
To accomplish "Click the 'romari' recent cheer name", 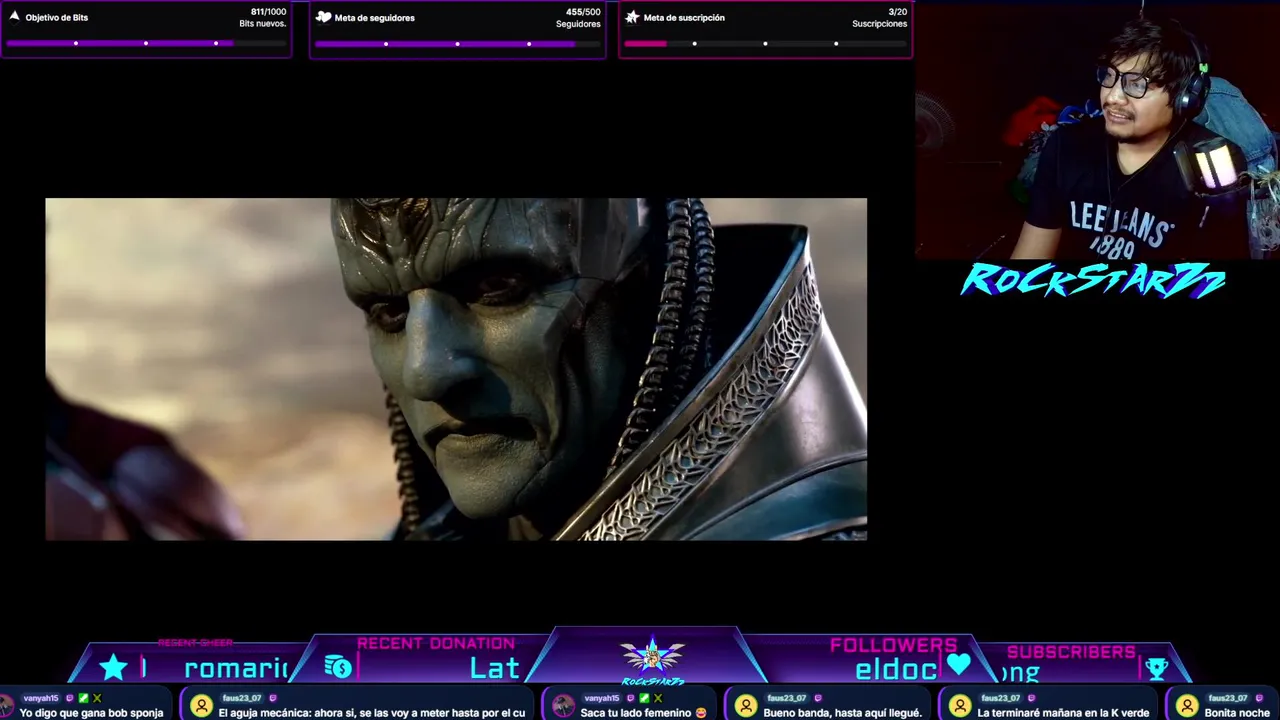I will [x=236, y=669].
